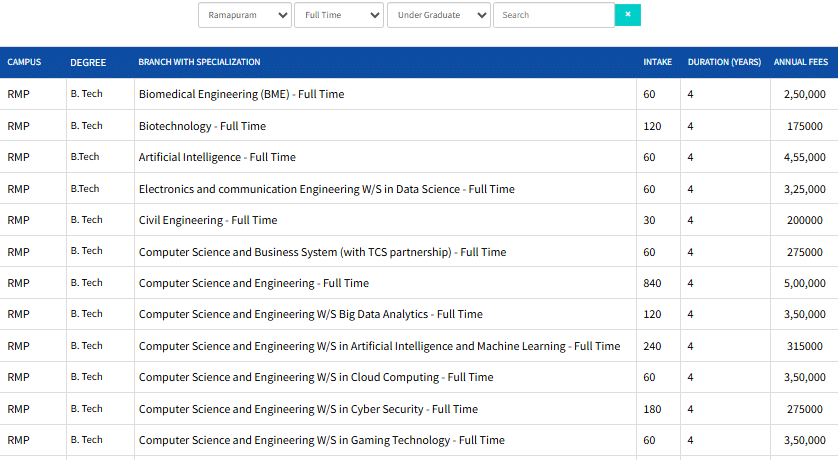
Task: Click the Artificial Intelligence - Full Time row
Action: (x=217, y=157)
